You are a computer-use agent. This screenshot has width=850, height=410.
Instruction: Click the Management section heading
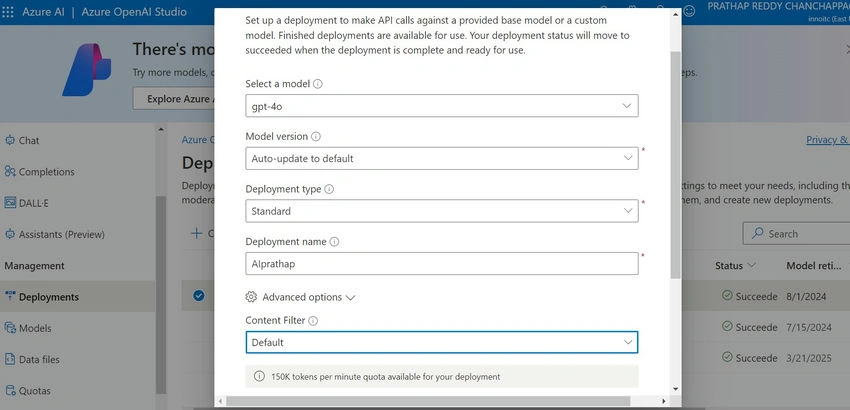point(34,266)
